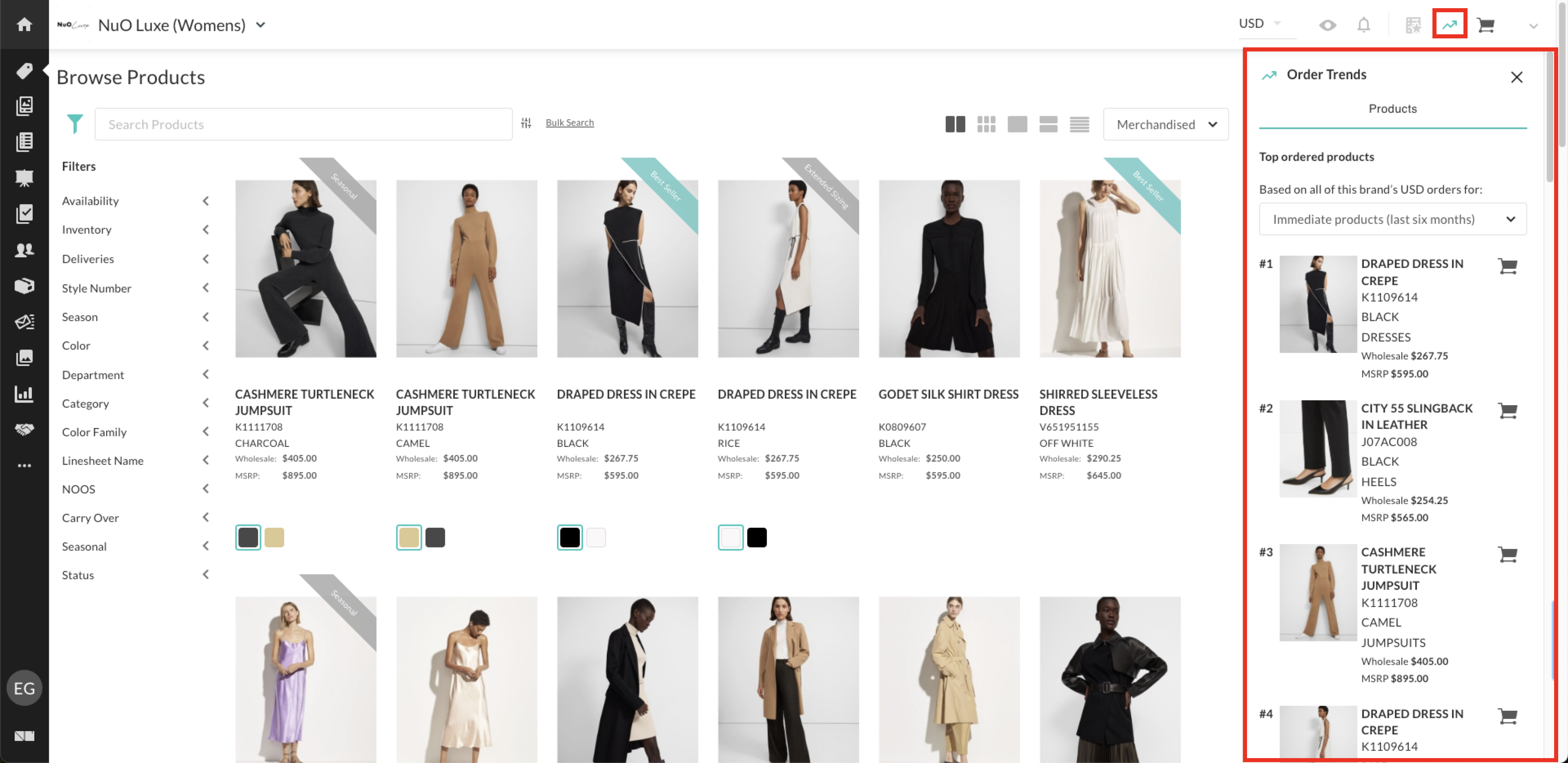
Task: Open Shirred Sleeveless Dress title
Action: click(1098, 402)
